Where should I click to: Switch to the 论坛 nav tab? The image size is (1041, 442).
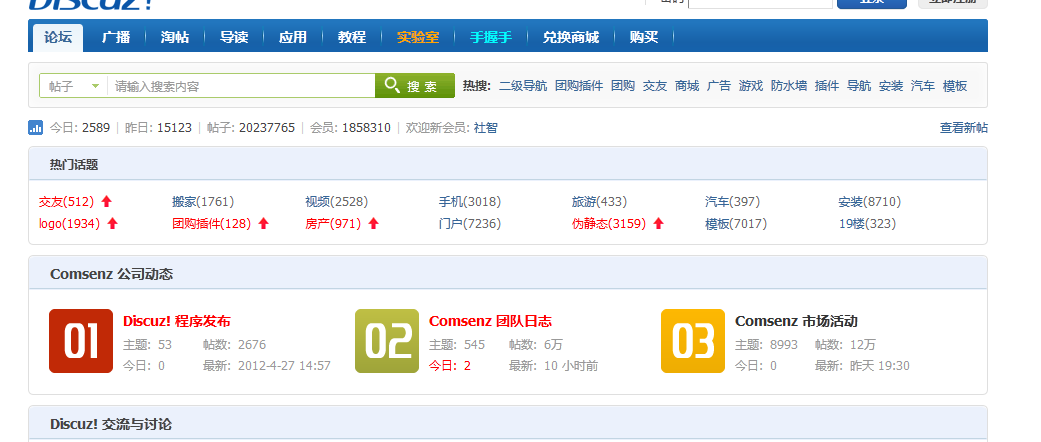click(x=58, y=37)
